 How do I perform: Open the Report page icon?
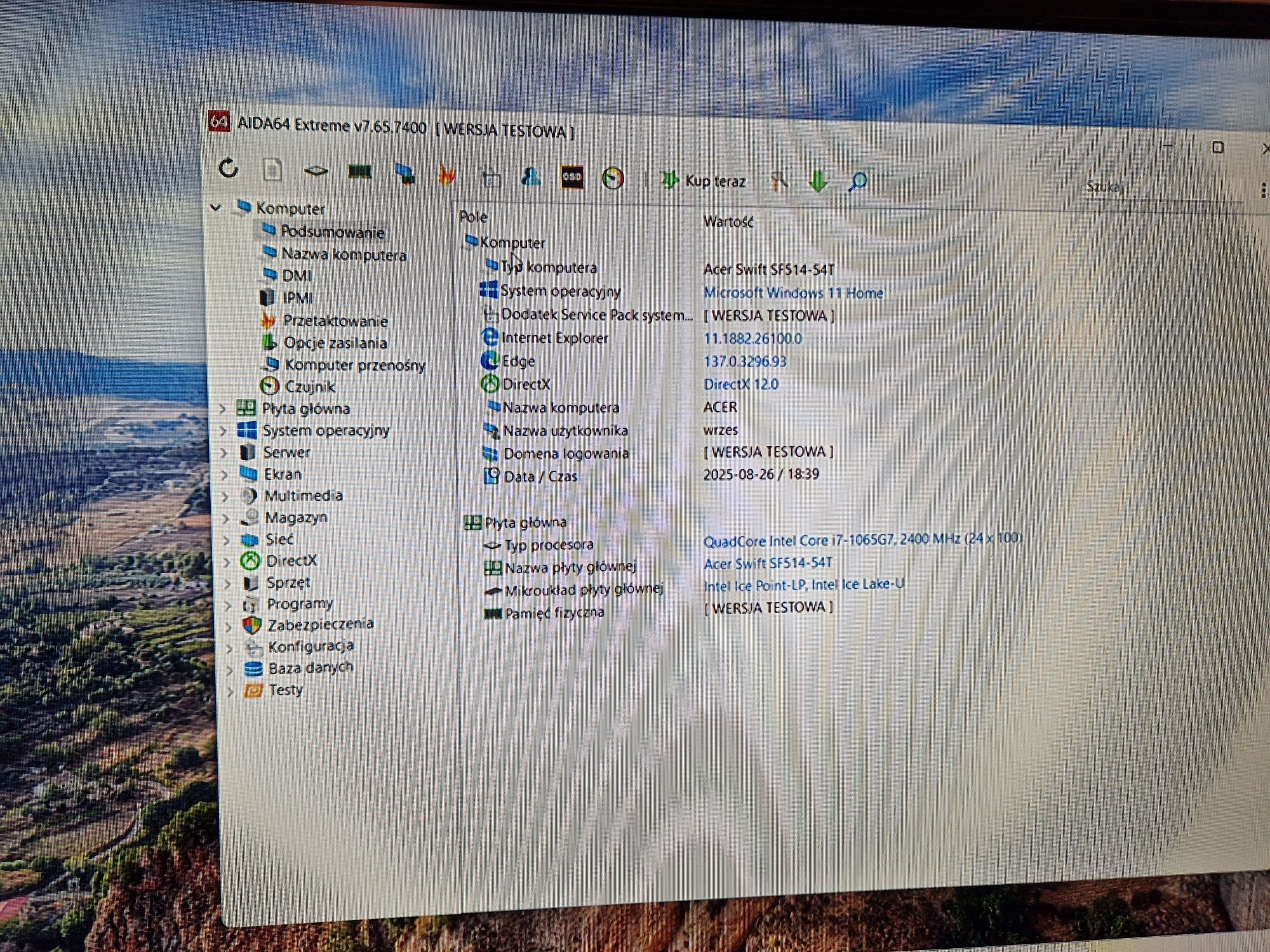click(x=272, y=169)
